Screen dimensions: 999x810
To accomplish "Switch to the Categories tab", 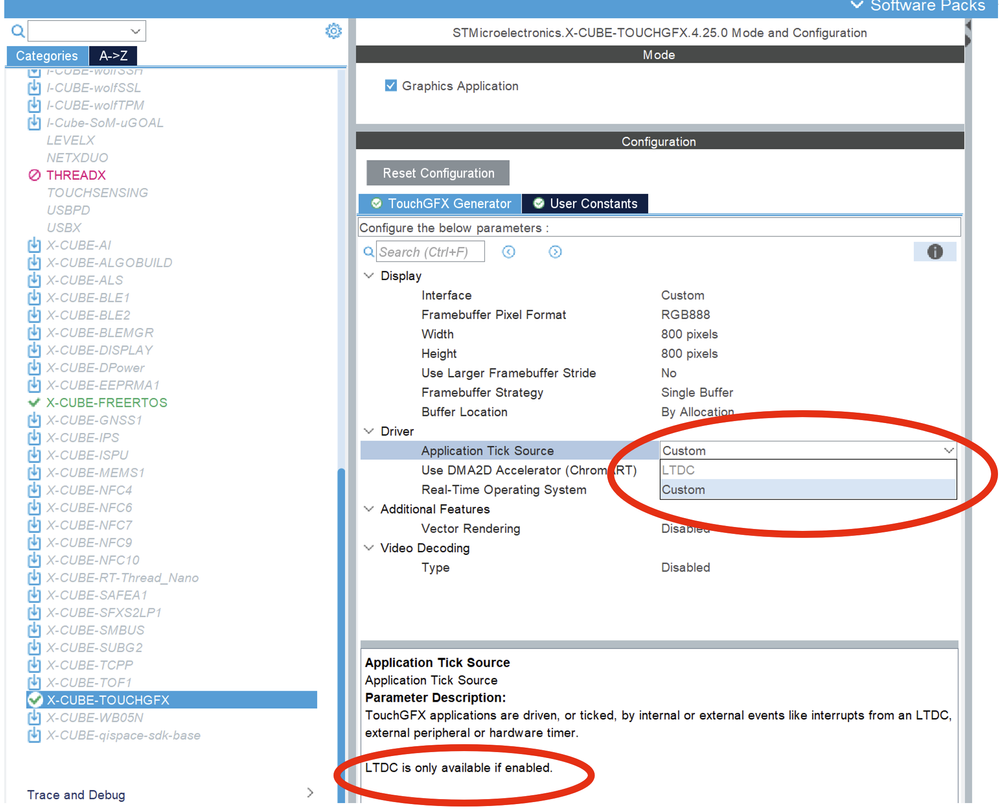I will (47, 56).
